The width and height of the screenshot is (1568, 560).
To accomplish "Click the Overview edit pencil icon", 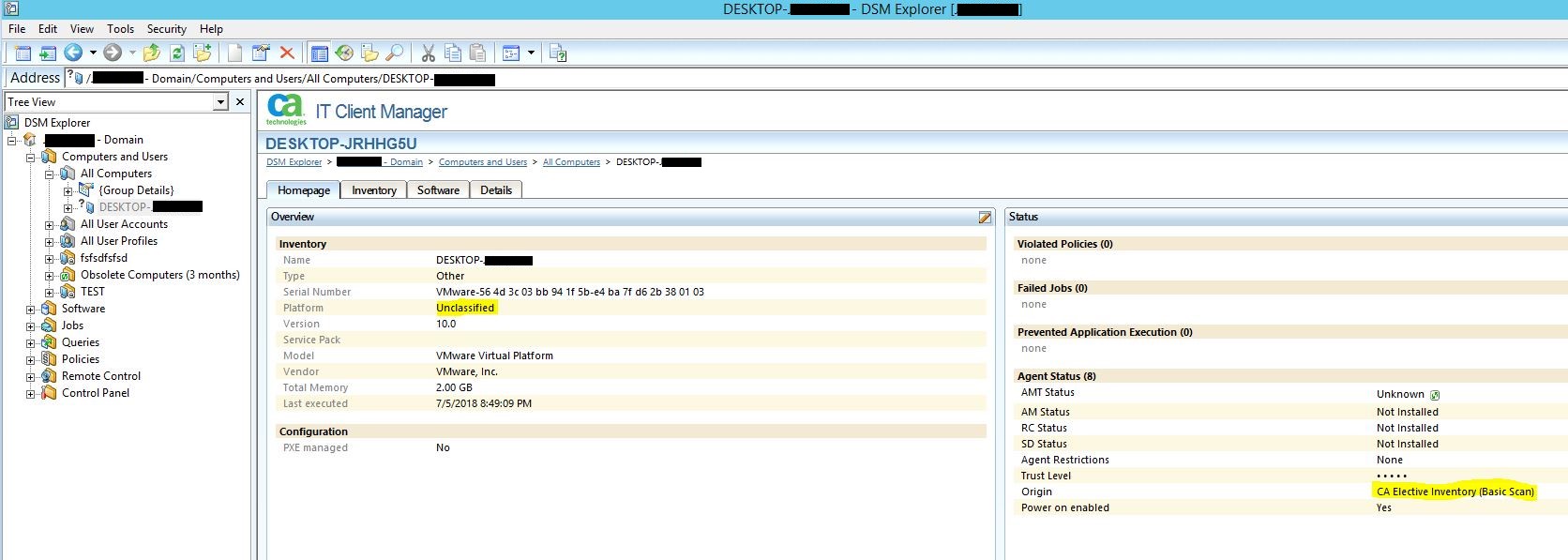I will 985,218.
